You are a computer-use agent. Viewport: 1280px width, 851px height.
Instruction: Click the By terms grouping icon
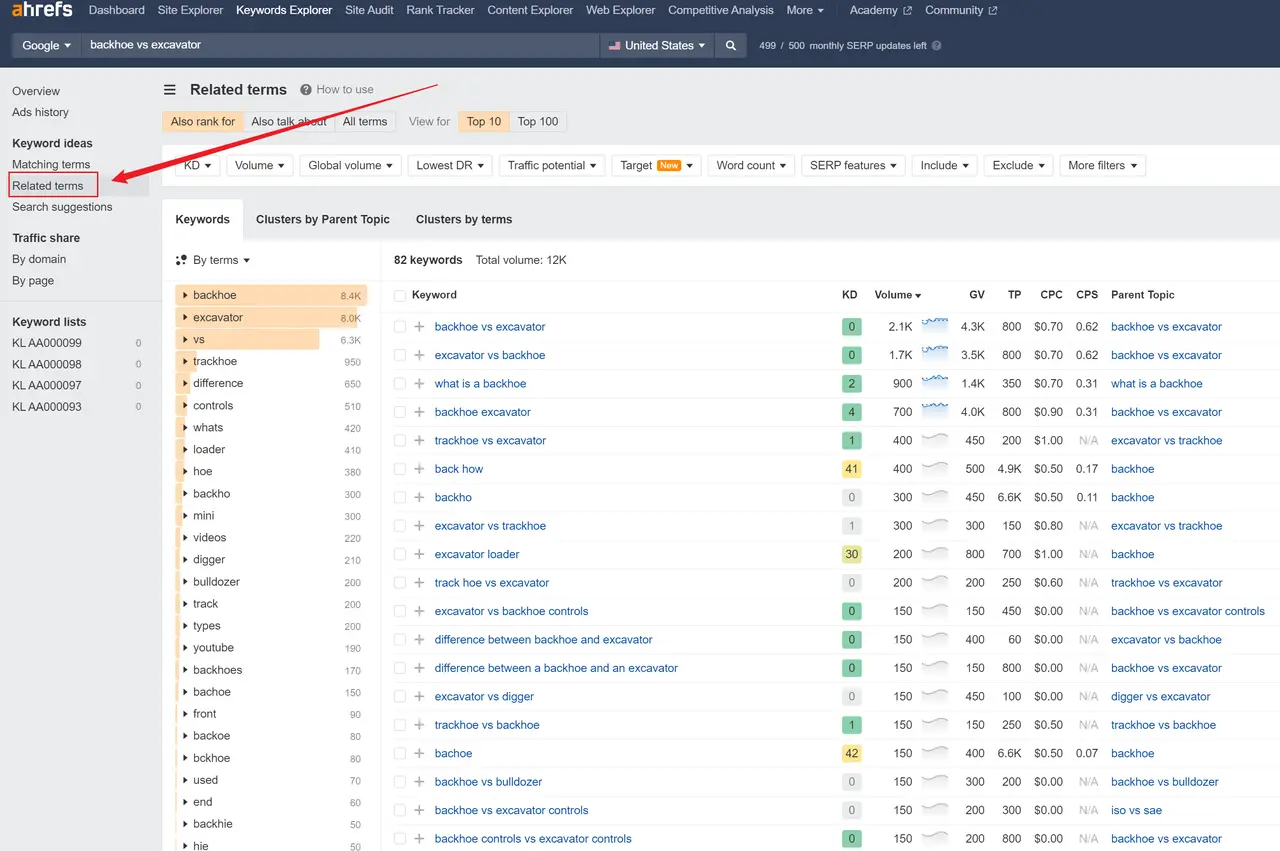181,260
